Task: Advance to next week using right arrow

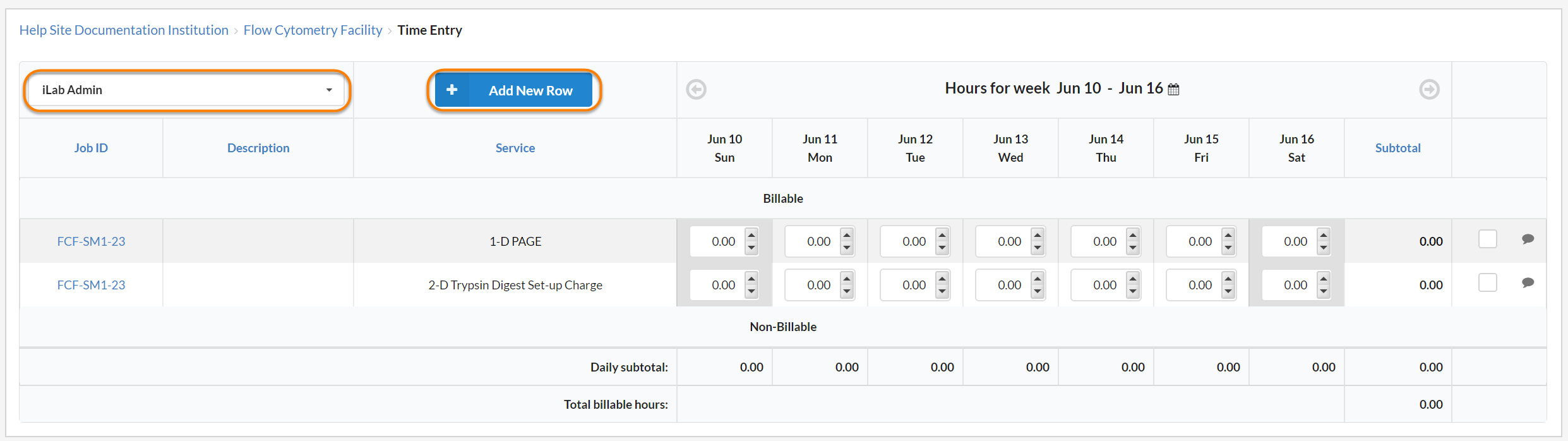Action: pos(1429,89)
